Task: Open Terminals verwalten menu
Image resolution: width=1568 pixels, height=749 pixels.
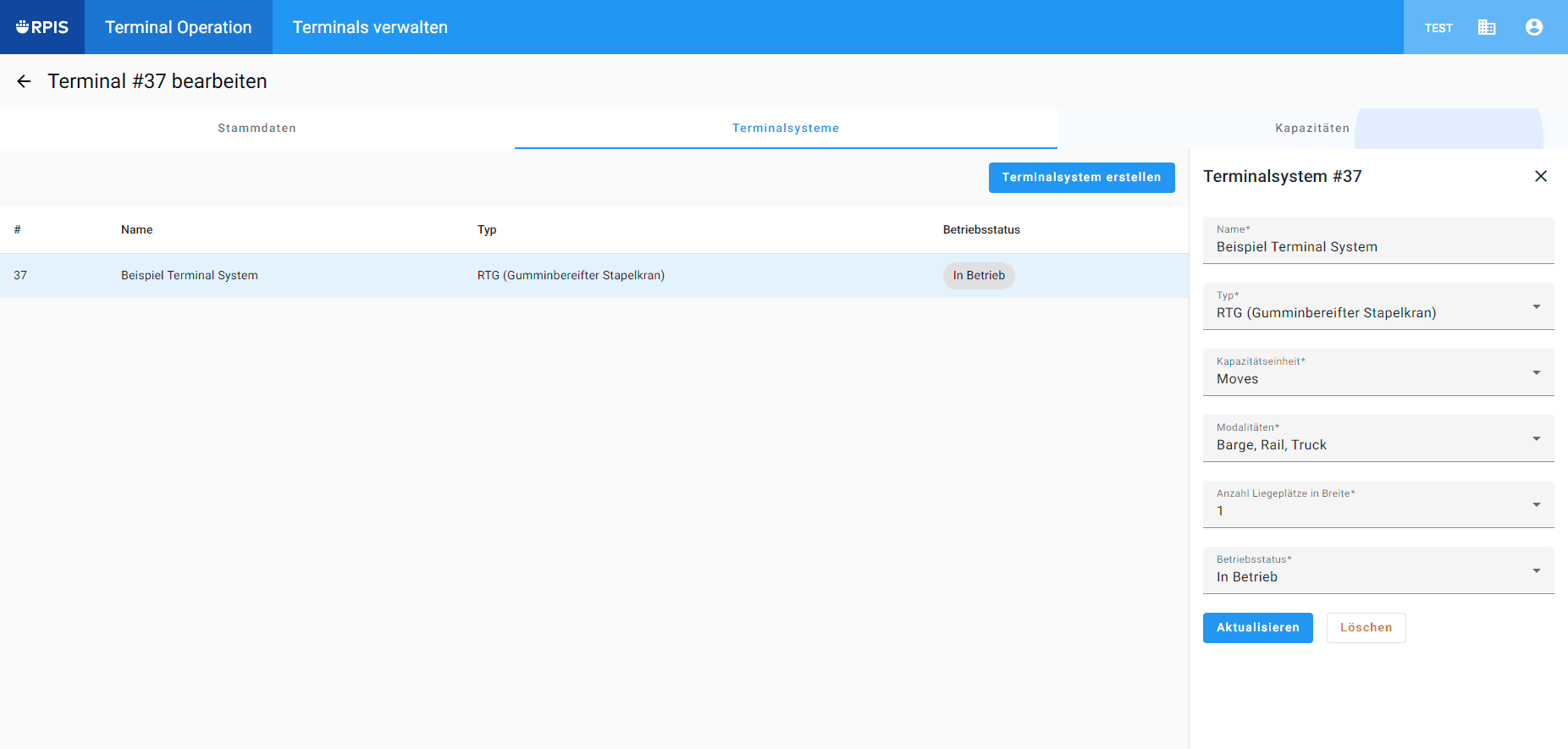Action: pyautogui.click(x=370, y=27)
